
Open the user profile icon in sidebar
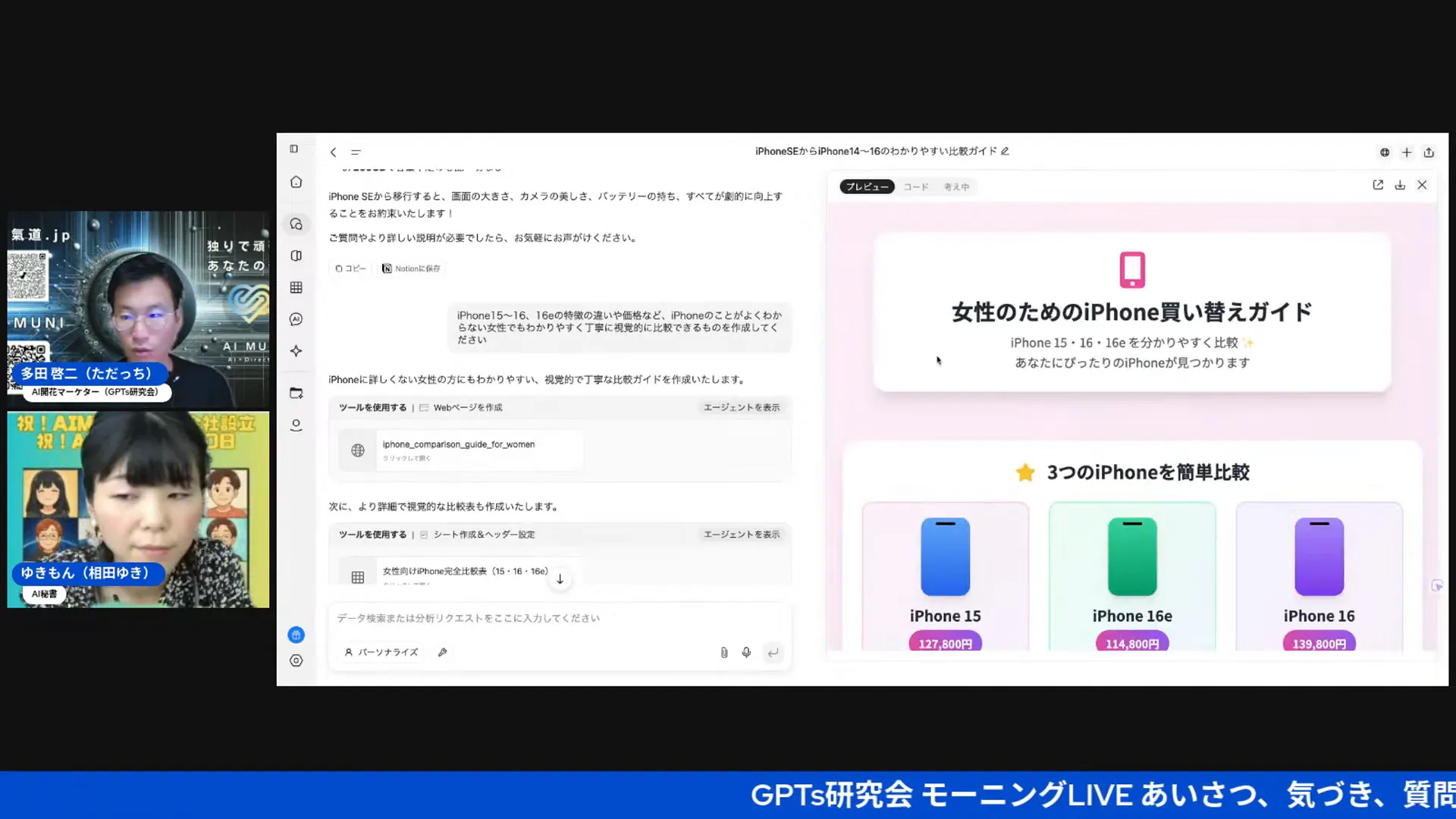pyautogui.click(x=297, y=425)
